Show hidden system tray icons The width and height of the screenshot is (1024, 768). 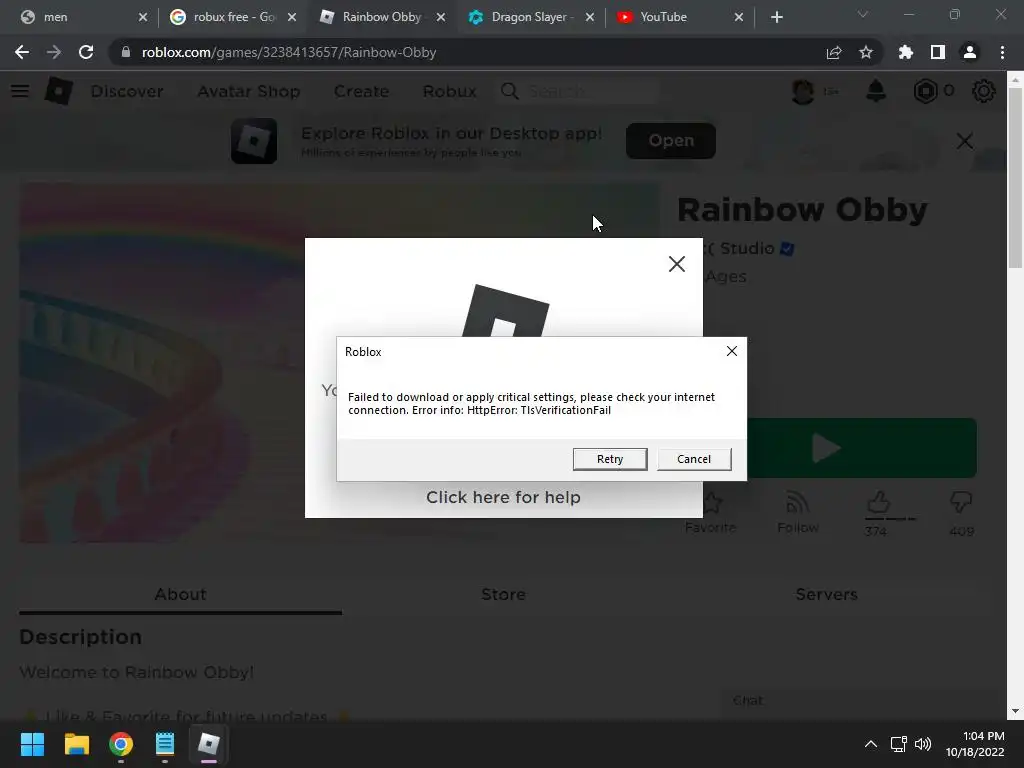pyautogui.click(x=871, y=744)
